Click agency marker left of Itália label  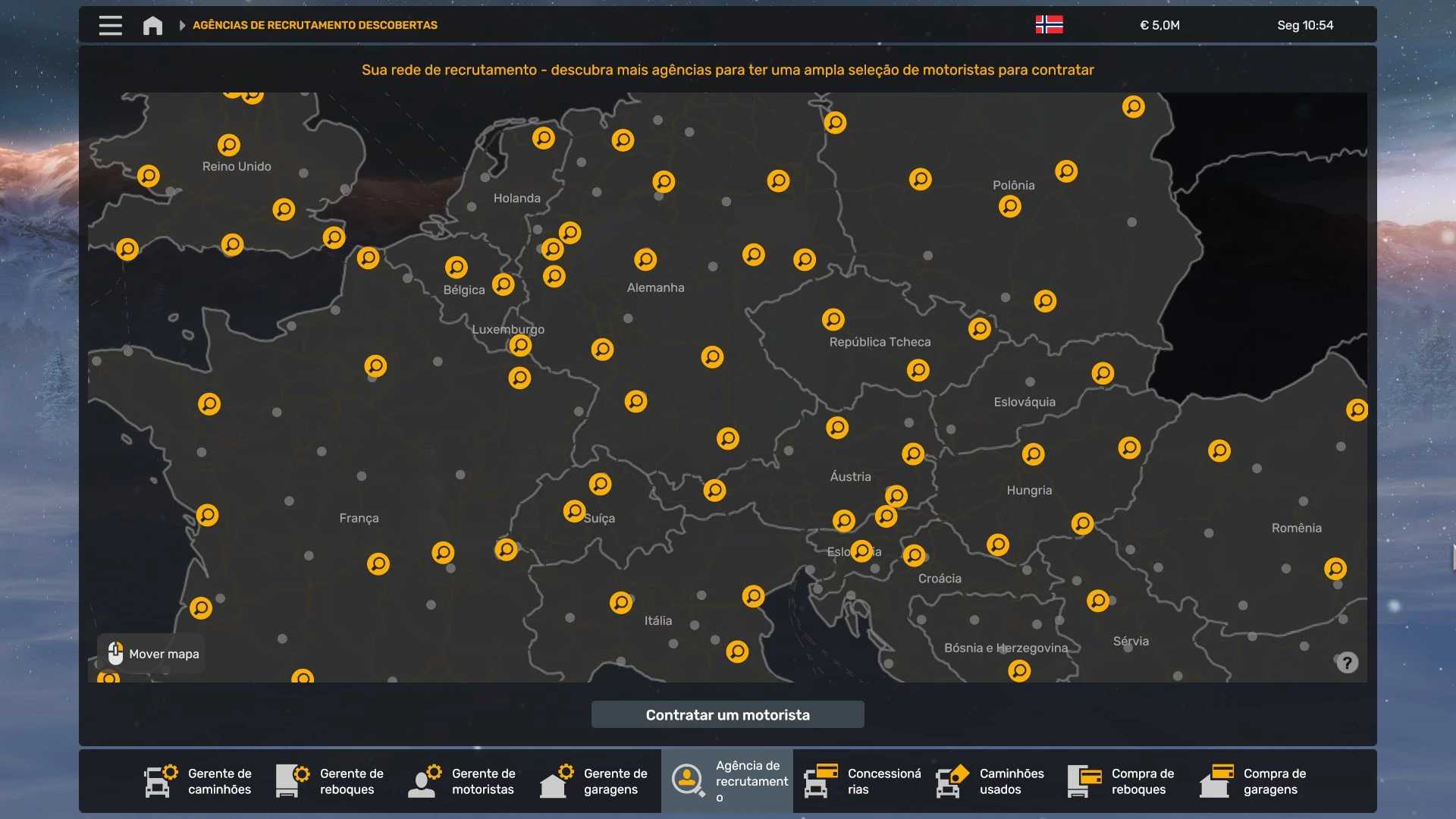620,603
